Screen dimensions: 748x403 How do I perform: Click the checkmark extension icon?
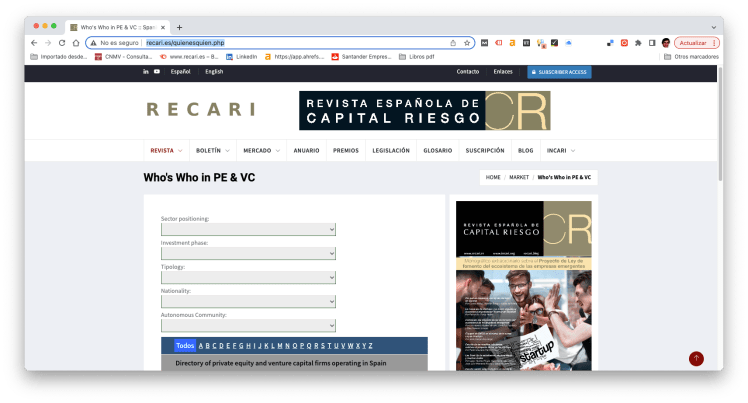click(x=554, y=43)
